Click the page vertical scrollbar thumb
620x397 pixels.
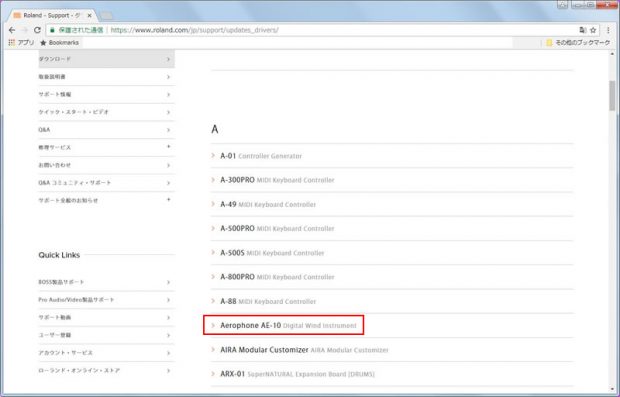[612, 96]
